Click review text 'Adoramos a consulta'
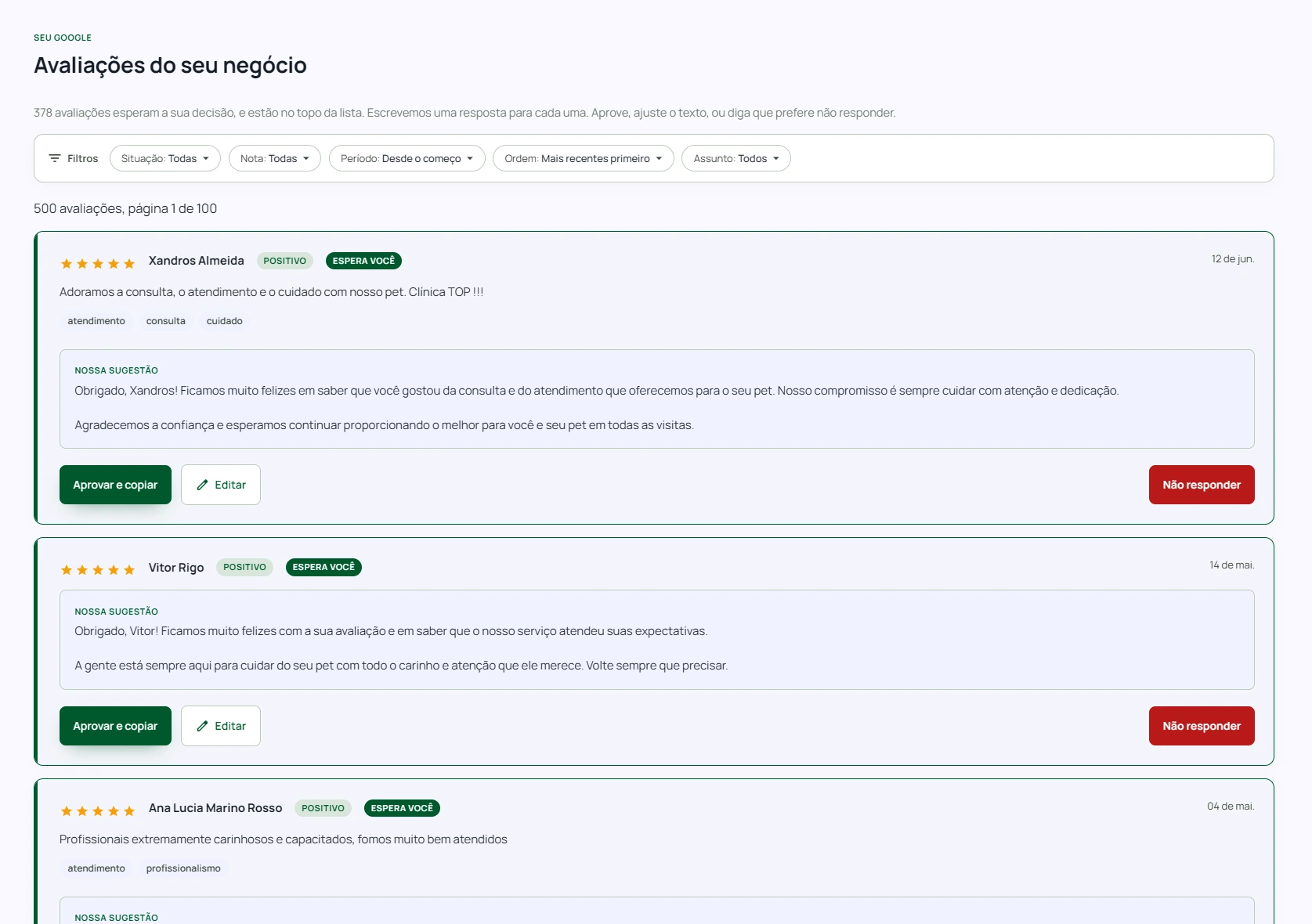The height and width of the screenshot is (924, 1312). pyautogui.click(x=272, y=292)
